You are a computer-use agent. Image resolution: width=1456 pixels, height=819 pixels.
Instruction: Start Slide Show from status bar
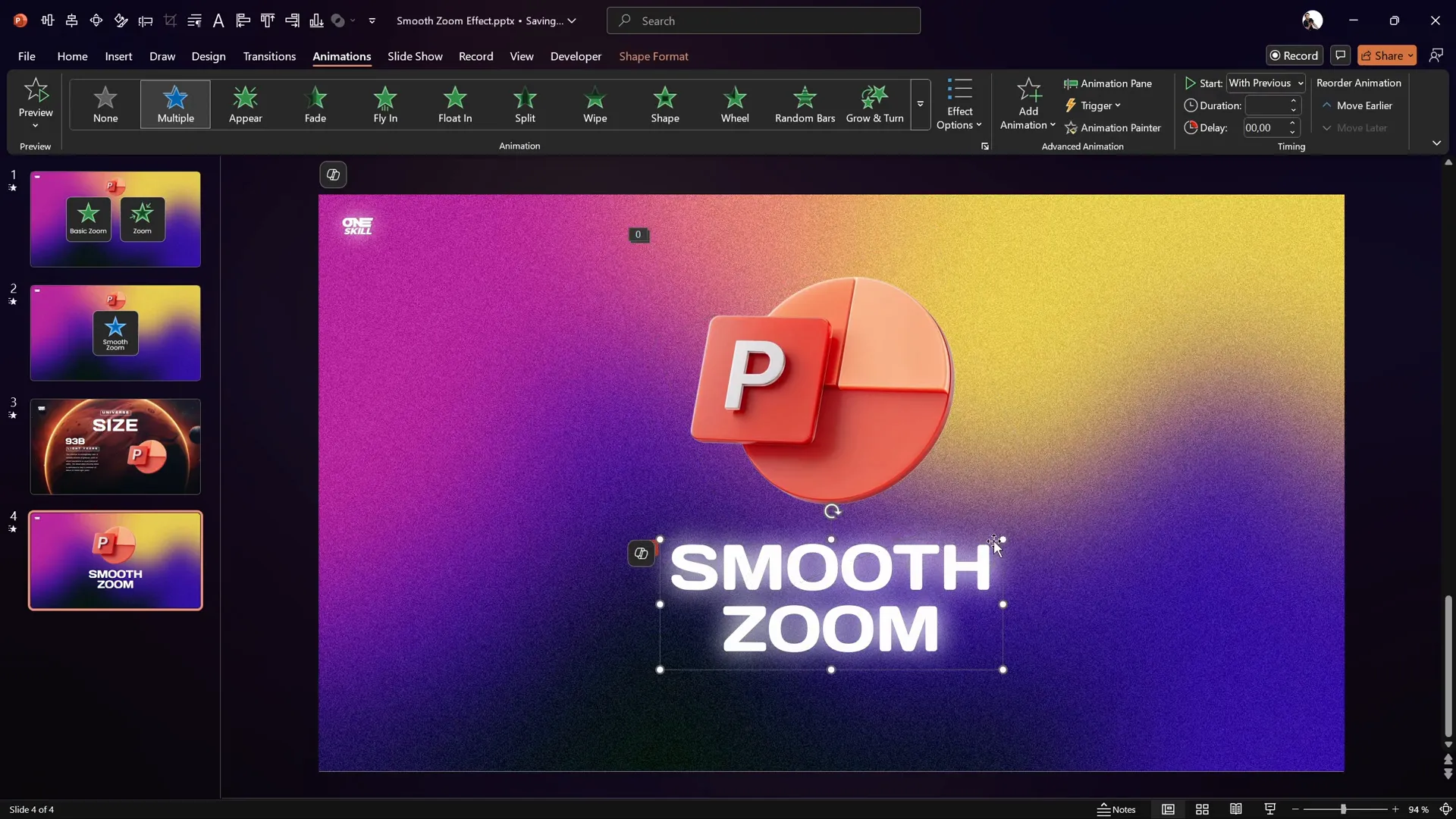(x=1270, y=809)
